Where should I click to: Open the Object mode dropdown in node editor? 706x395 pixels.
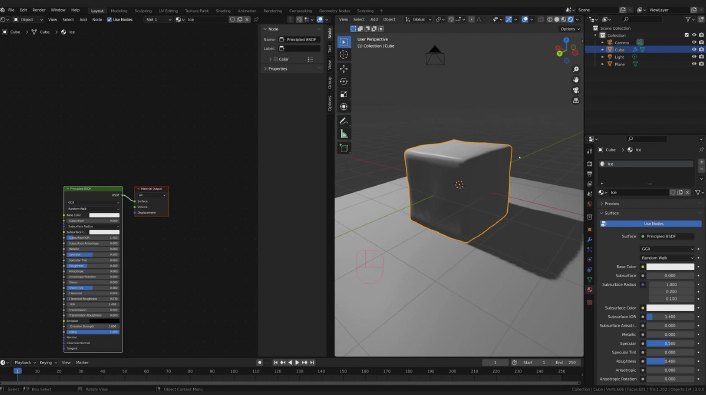tap(28, 19)
